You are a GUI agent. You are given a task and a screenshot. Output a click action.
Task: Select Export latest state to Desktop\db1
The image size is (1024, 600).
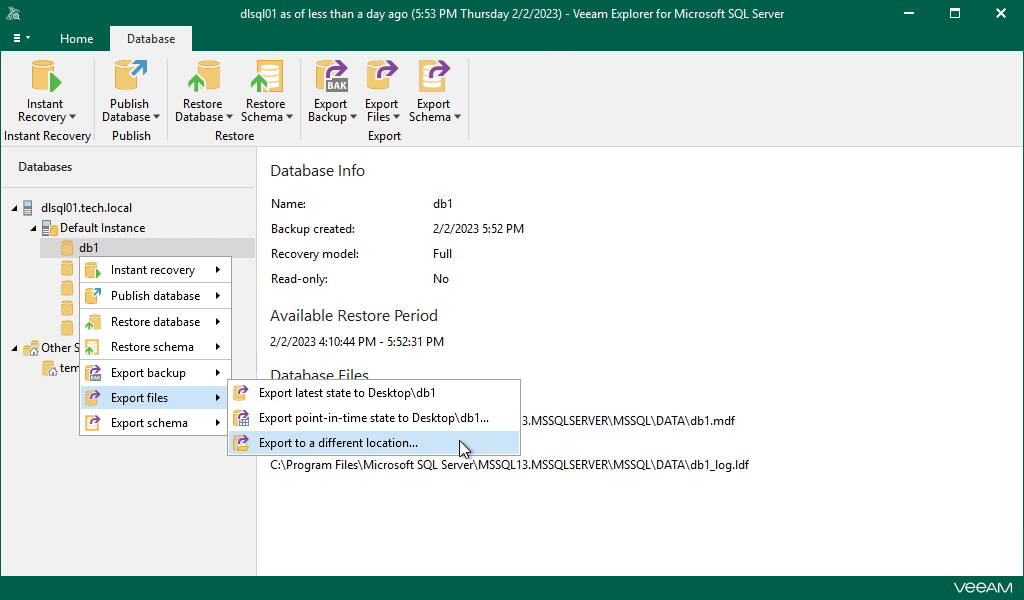point(374,392)
